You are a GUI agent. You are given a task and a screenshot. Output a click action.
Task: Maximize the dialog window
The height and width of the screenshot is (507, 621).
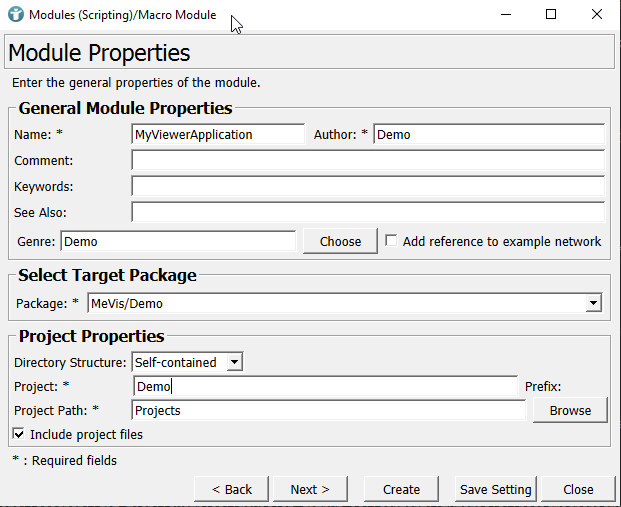click(551, 15)
